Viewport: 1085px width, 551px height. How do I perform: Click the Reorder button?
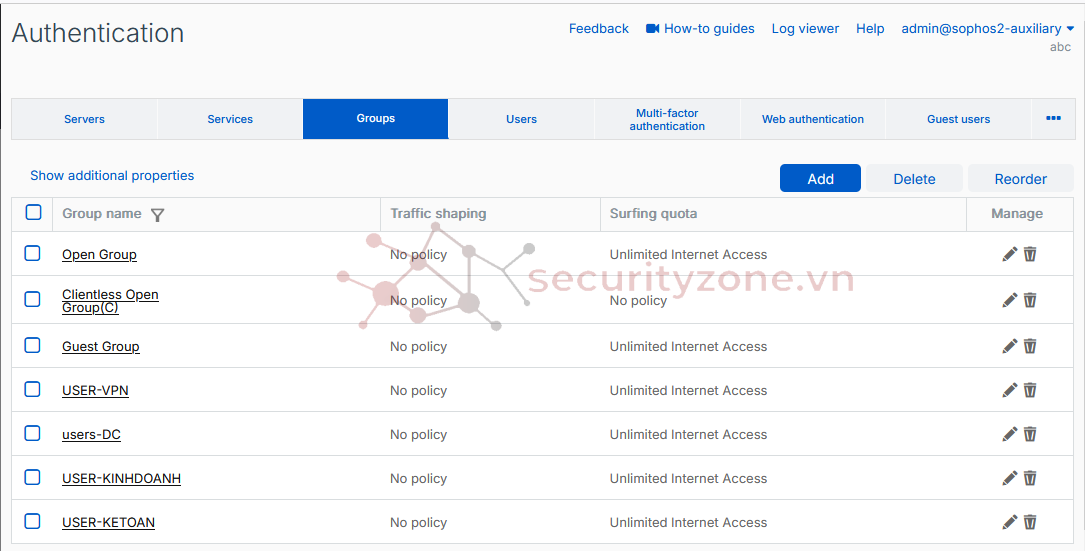pyautogui.click(x=1020, y=179)
